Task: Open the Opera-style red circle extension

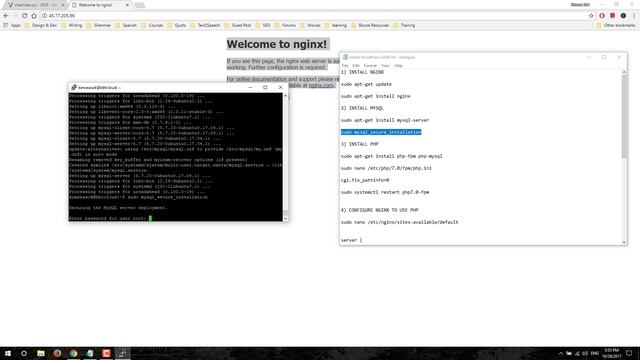Action: click(x=602, y=16)
